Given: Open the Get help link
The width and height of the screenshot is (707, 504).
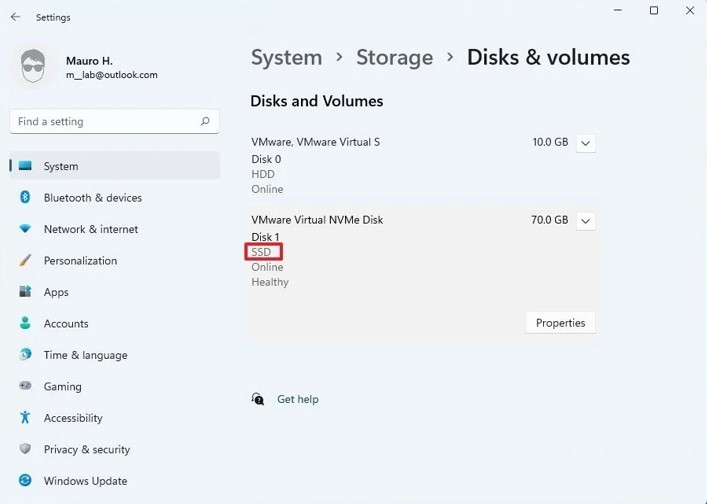Looking at the screenshot, I should (298, 399).
